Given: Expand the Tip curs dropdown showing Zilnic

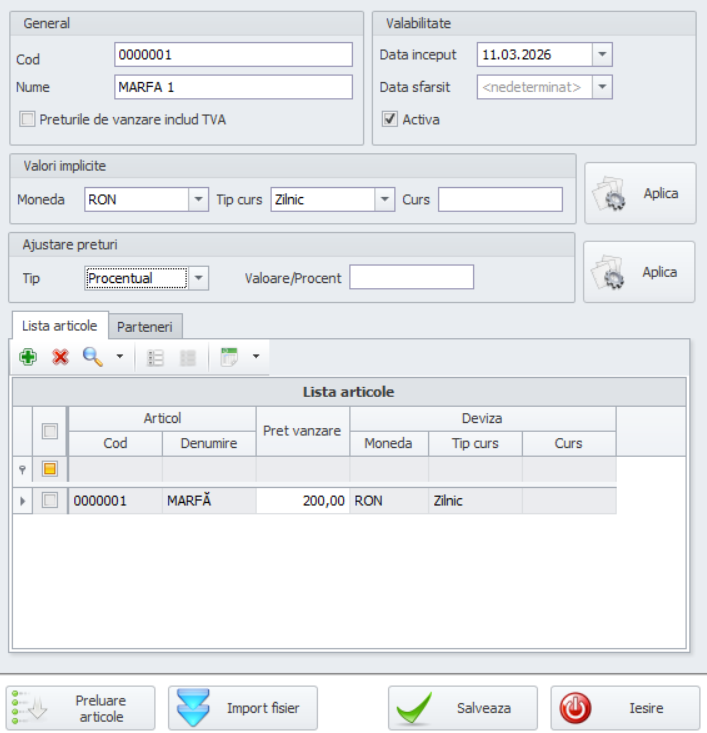Looking at the screenshot, I should click(x=385, y=200).
